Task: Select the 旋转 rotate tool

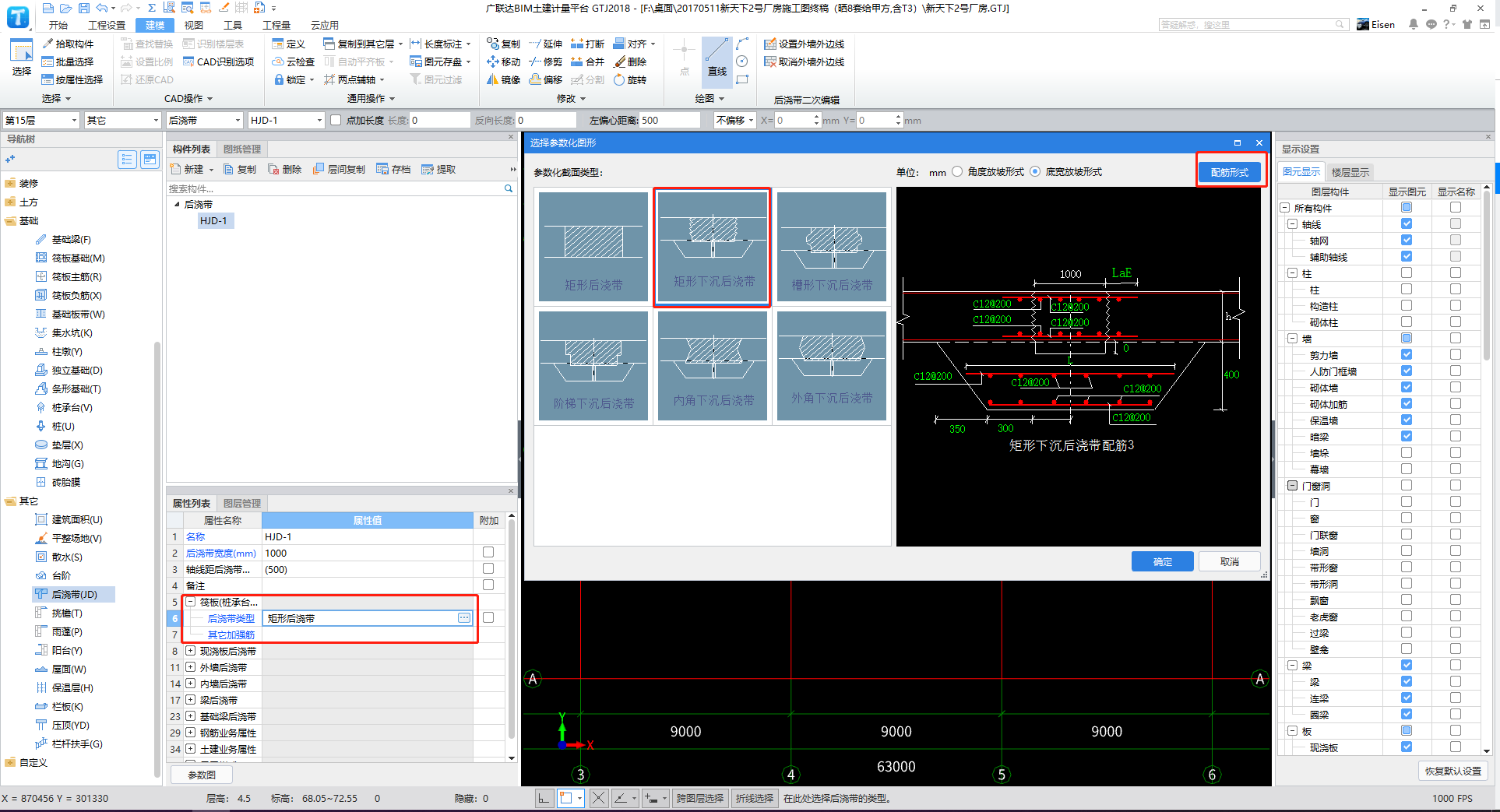Action: [x=630, y=80]
